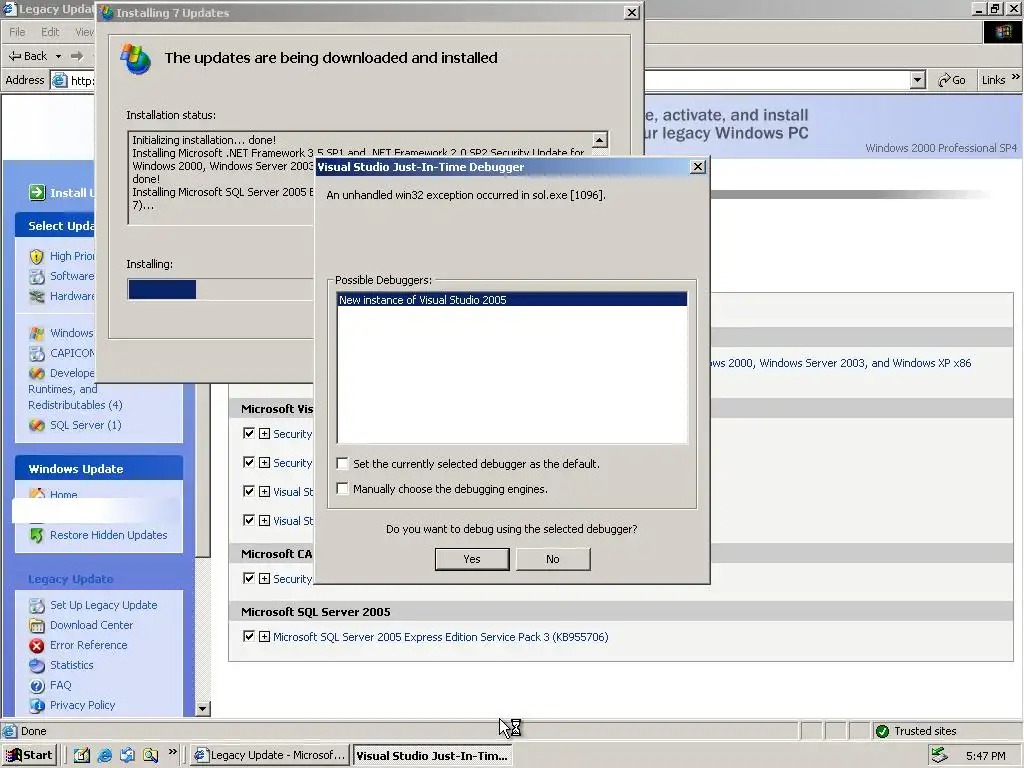Click the Outlook Express quick launch icon
Viewport: 1024px width, 768px height.
click(127, 755)
